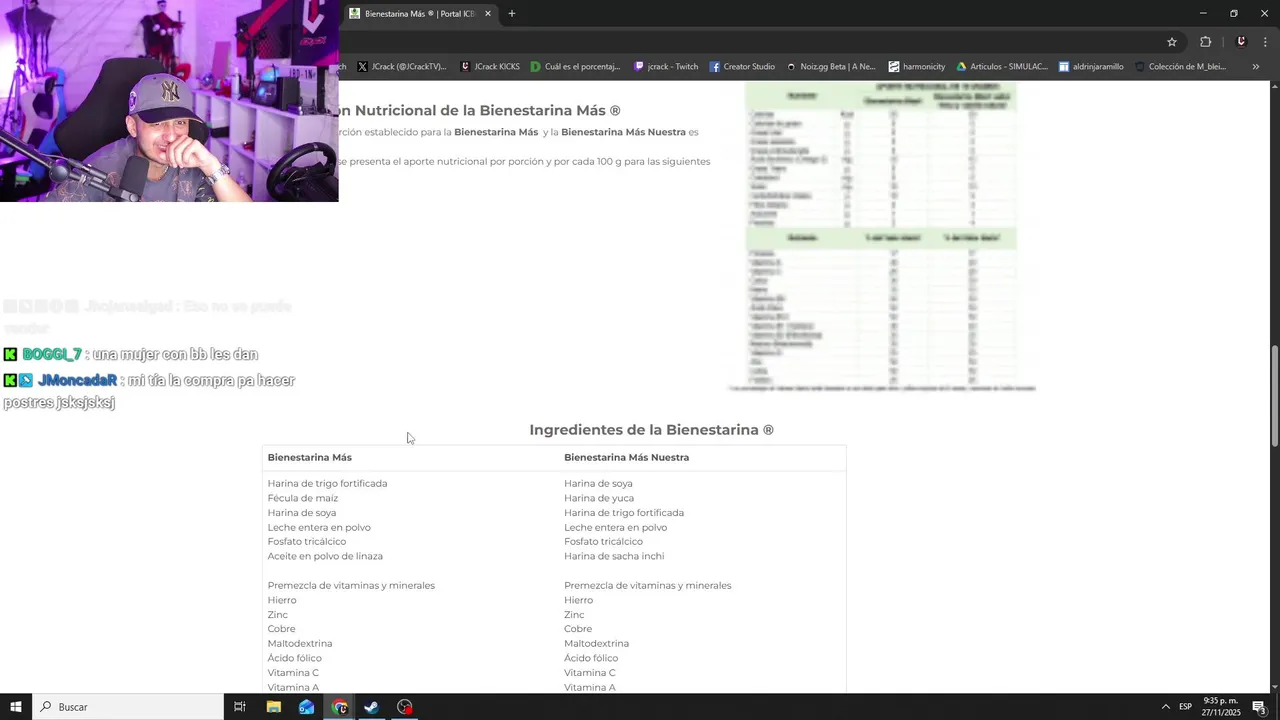Open the Chrome taskbar icon
The width and height of the screenshot is (1280, 720).
[x=339, y=707]
